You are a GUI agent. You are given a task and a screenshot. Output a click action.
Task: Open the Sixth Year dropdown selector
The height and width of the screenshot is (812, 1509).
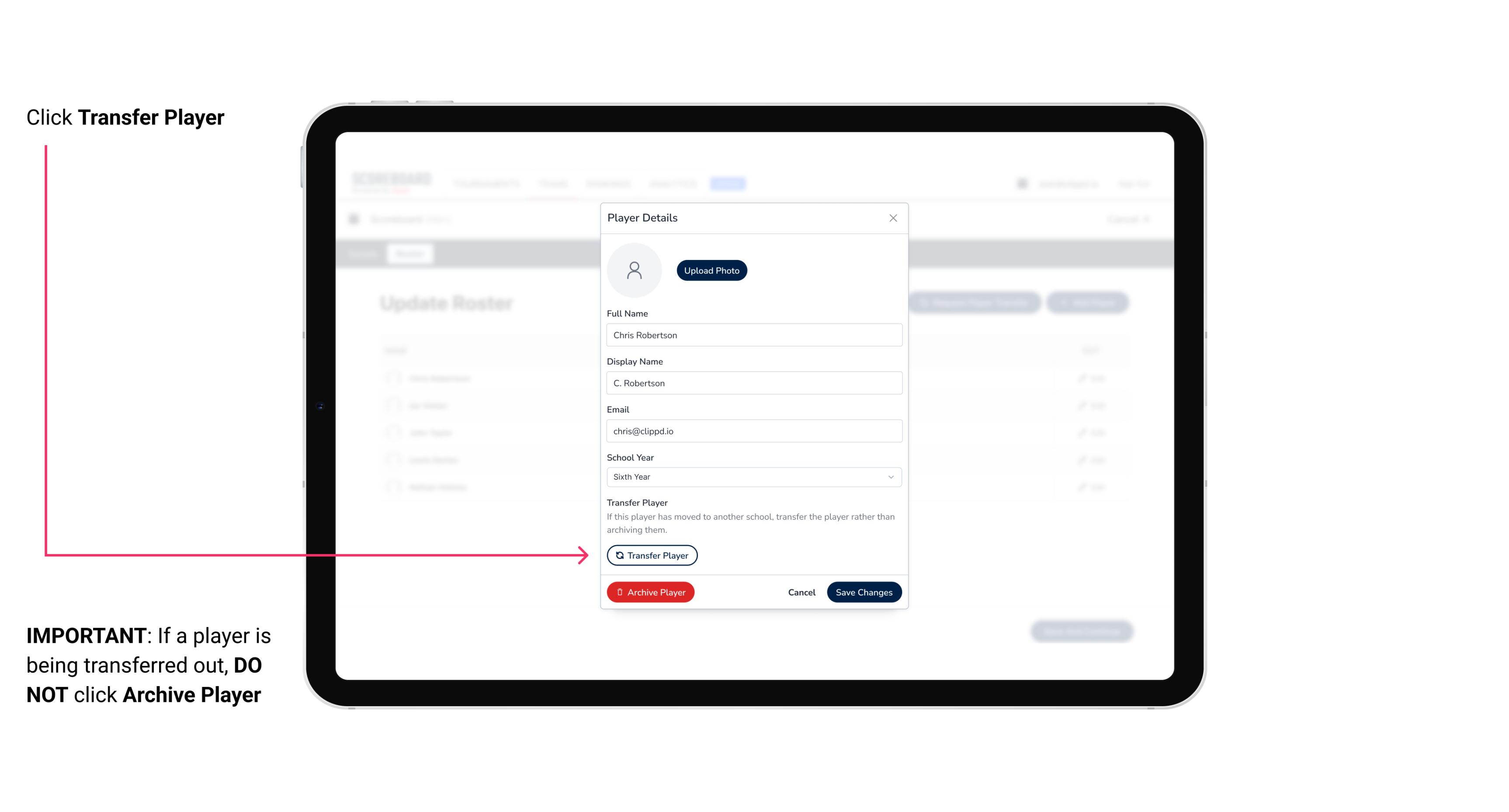coord(753,476)
